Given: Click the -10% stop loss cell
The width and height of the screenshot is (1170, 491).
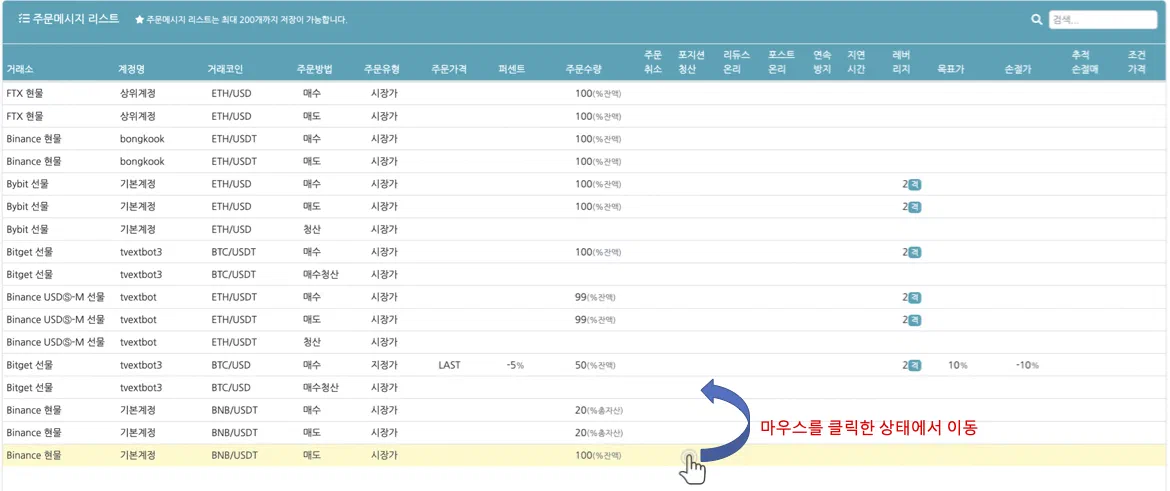Looking at the screenshot, I should click(x=1027, y=366).
